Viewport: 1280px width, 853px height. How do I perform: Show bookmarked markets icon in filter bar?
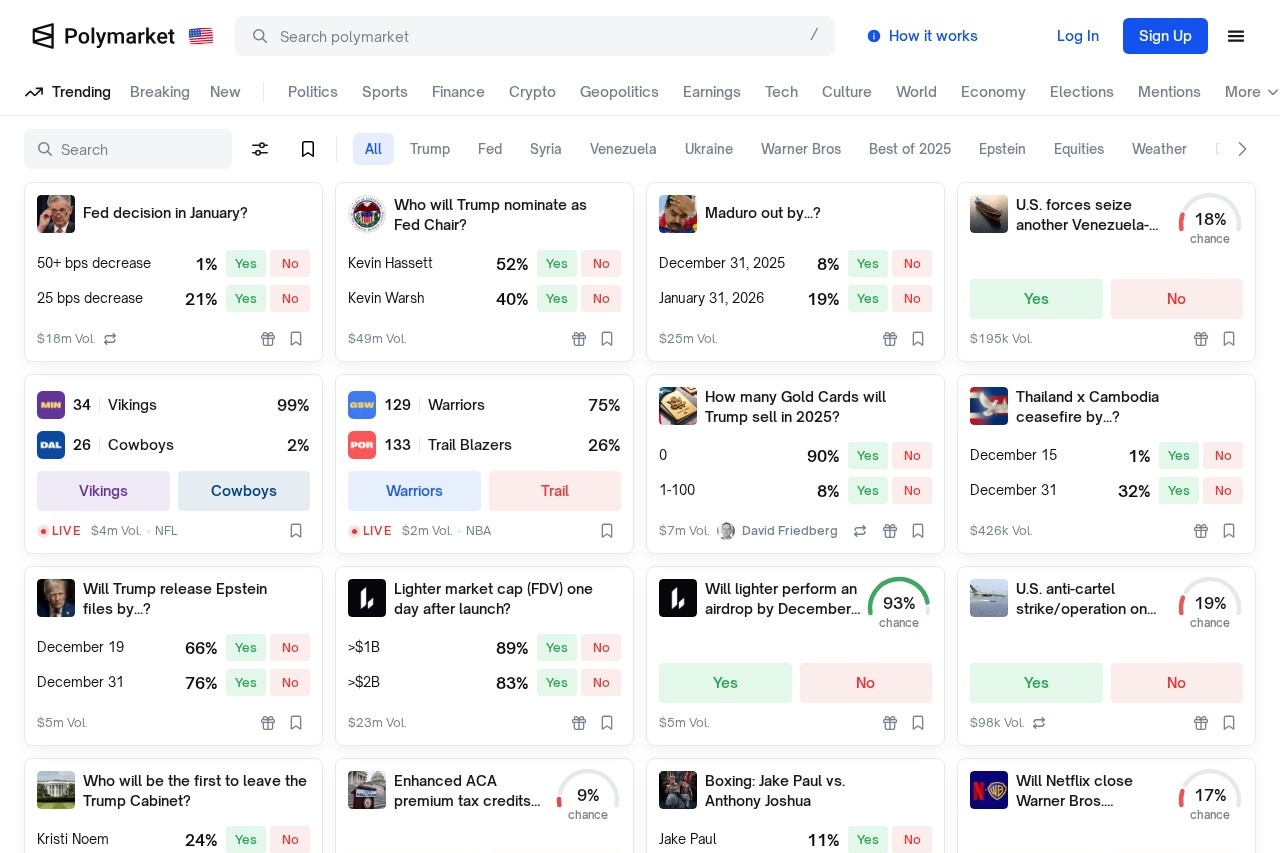click(308, 149)
